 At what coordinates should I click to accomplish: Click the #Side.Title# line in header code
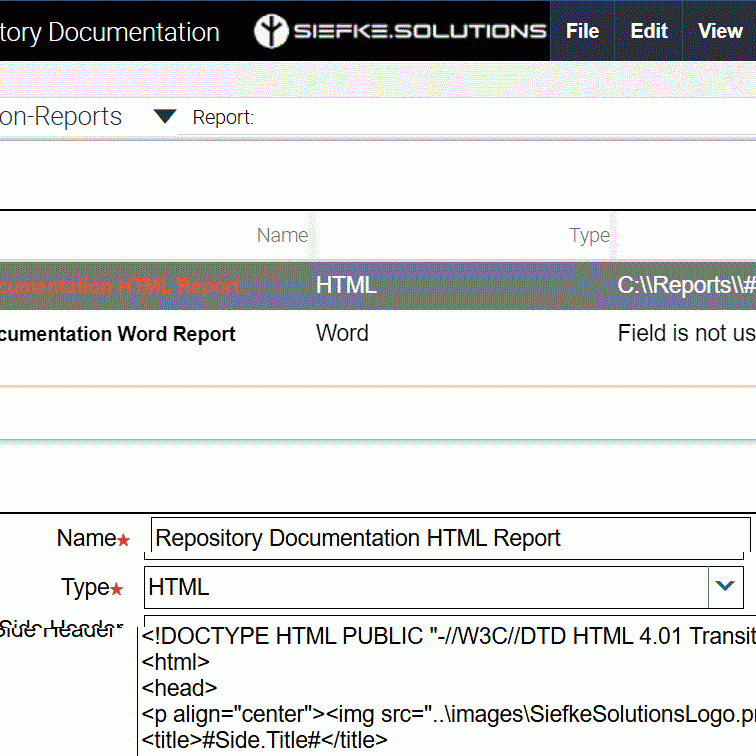click(x=264, y=740)
